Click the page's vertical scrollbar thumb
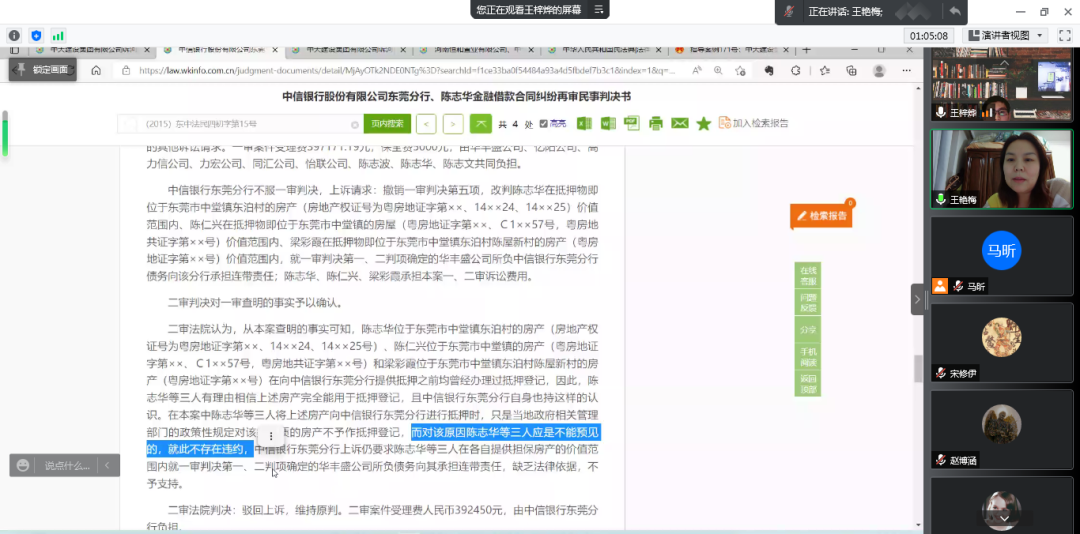1080x534 pixels. (x=919, y=367)
